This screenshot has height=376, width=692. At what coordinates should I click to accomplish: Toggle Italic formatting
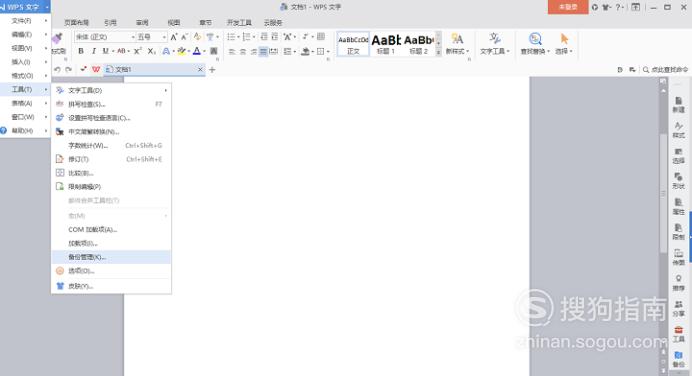[x=94, y=51]
